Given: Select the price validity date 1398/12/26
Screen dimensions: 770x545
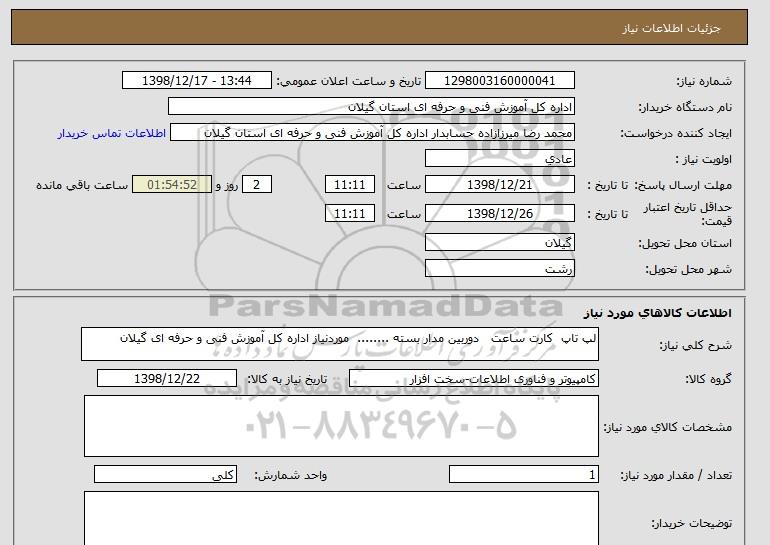Looking at the screenshot, I should [x=499, y=213].
